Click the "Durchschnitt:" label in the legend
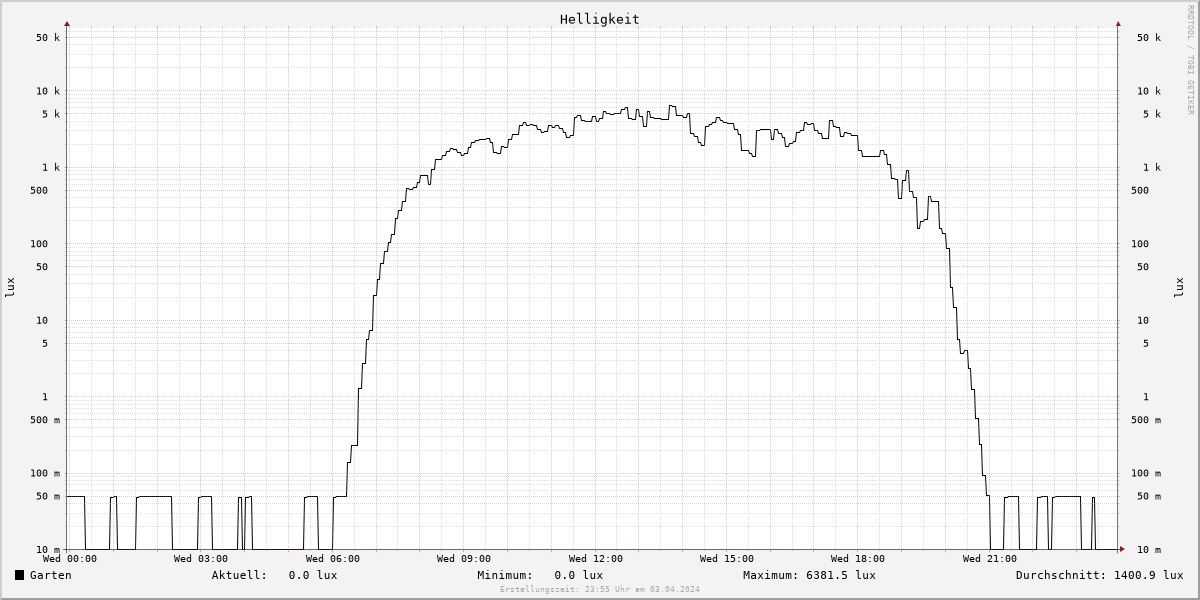 point(1061,575)
